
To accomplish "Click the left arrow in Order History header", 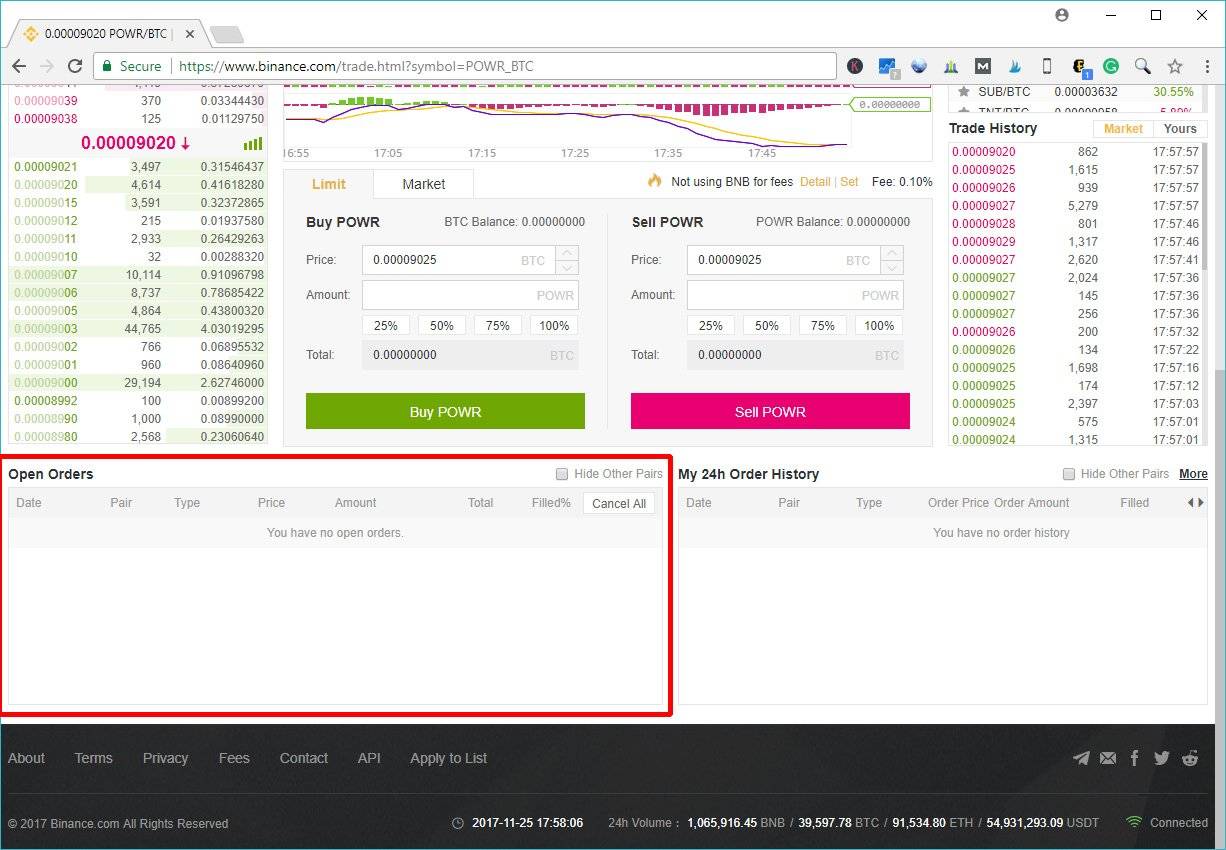I will [1190, 502].
